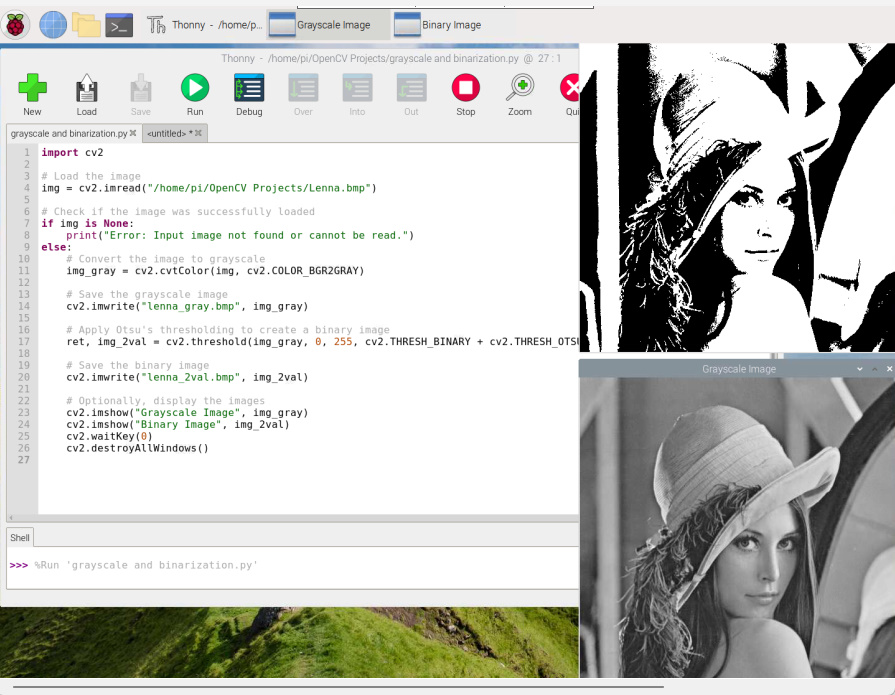Screen dimensions: 895x695
Task: Click the editor horizontal scrollbar
Action: click(x=292, y=518)
